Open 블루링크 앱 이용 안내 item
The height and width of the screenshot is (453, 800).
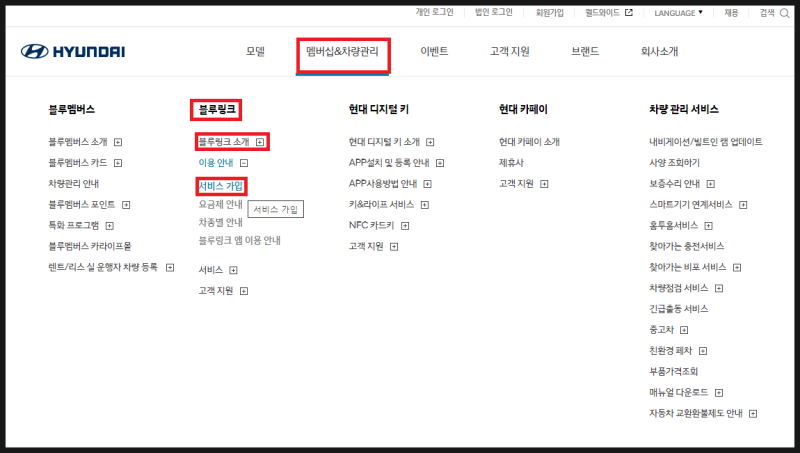point(239,240)
